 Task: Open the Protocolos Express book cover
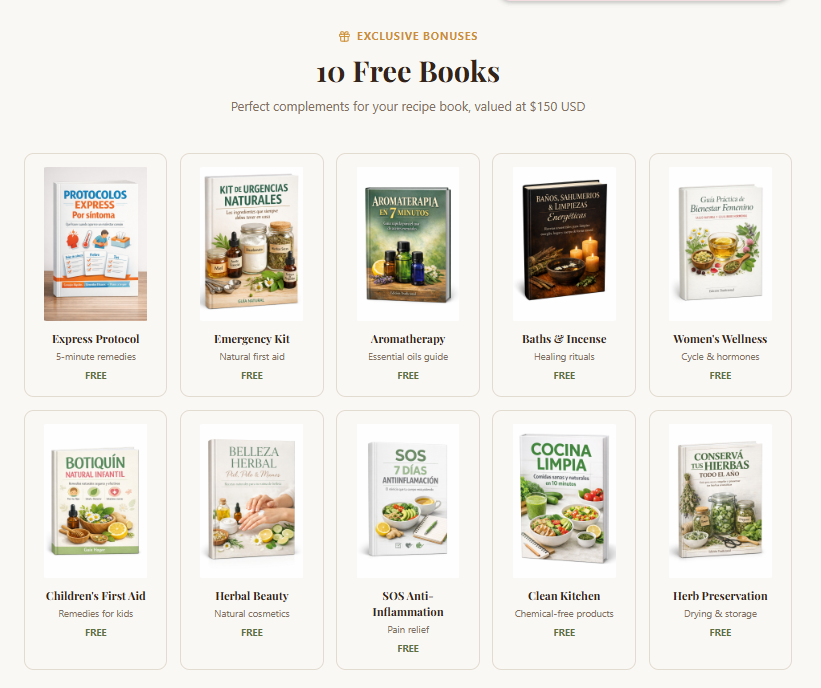coord(95,243)
